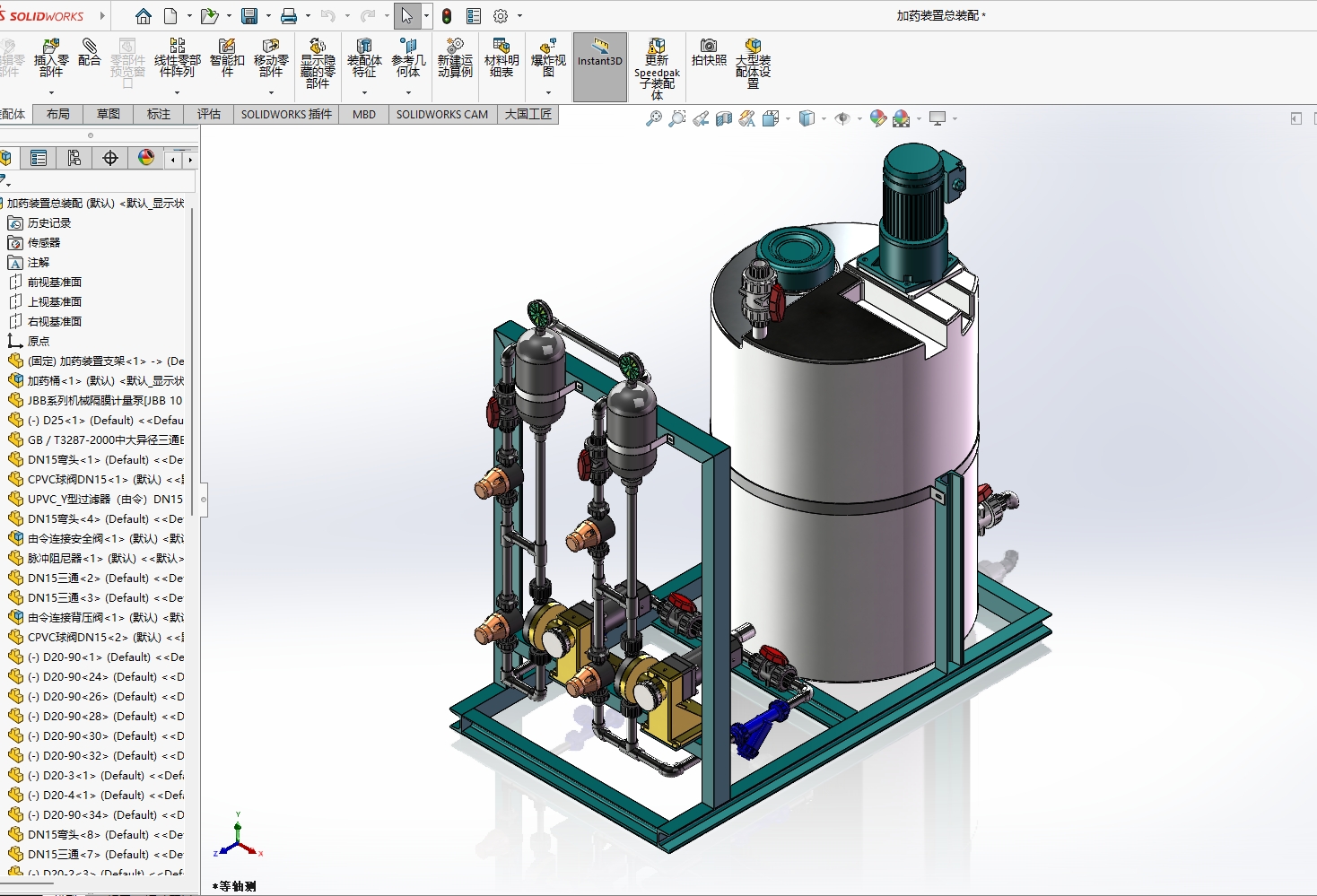Screen dimensions: 1317x896
Task: Open the Home welcome dialog icon
Action: (144, 16)
